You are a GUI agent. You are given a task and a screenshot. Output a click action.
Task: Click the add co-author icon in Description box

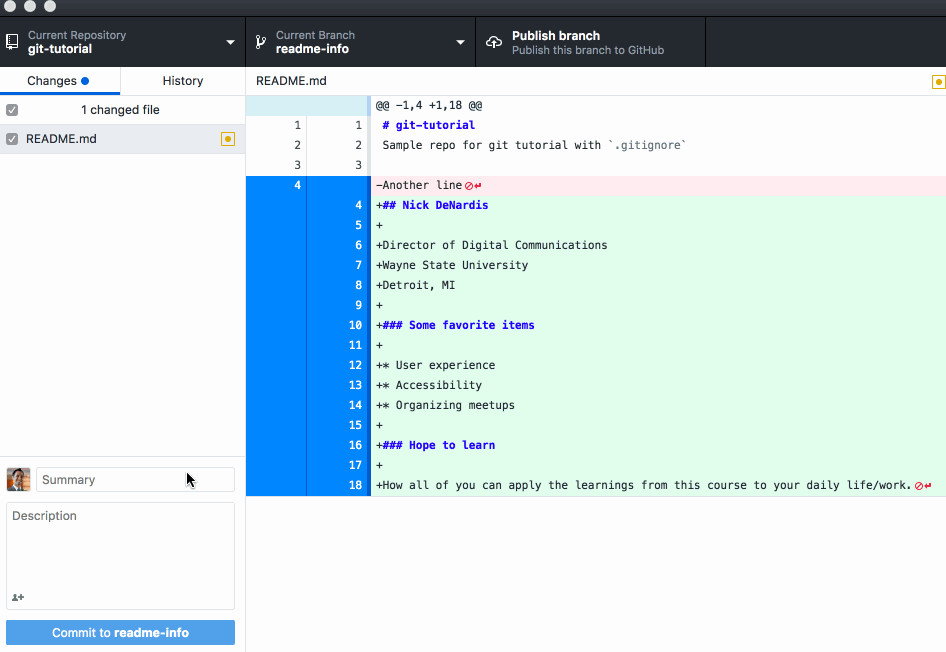18,597
